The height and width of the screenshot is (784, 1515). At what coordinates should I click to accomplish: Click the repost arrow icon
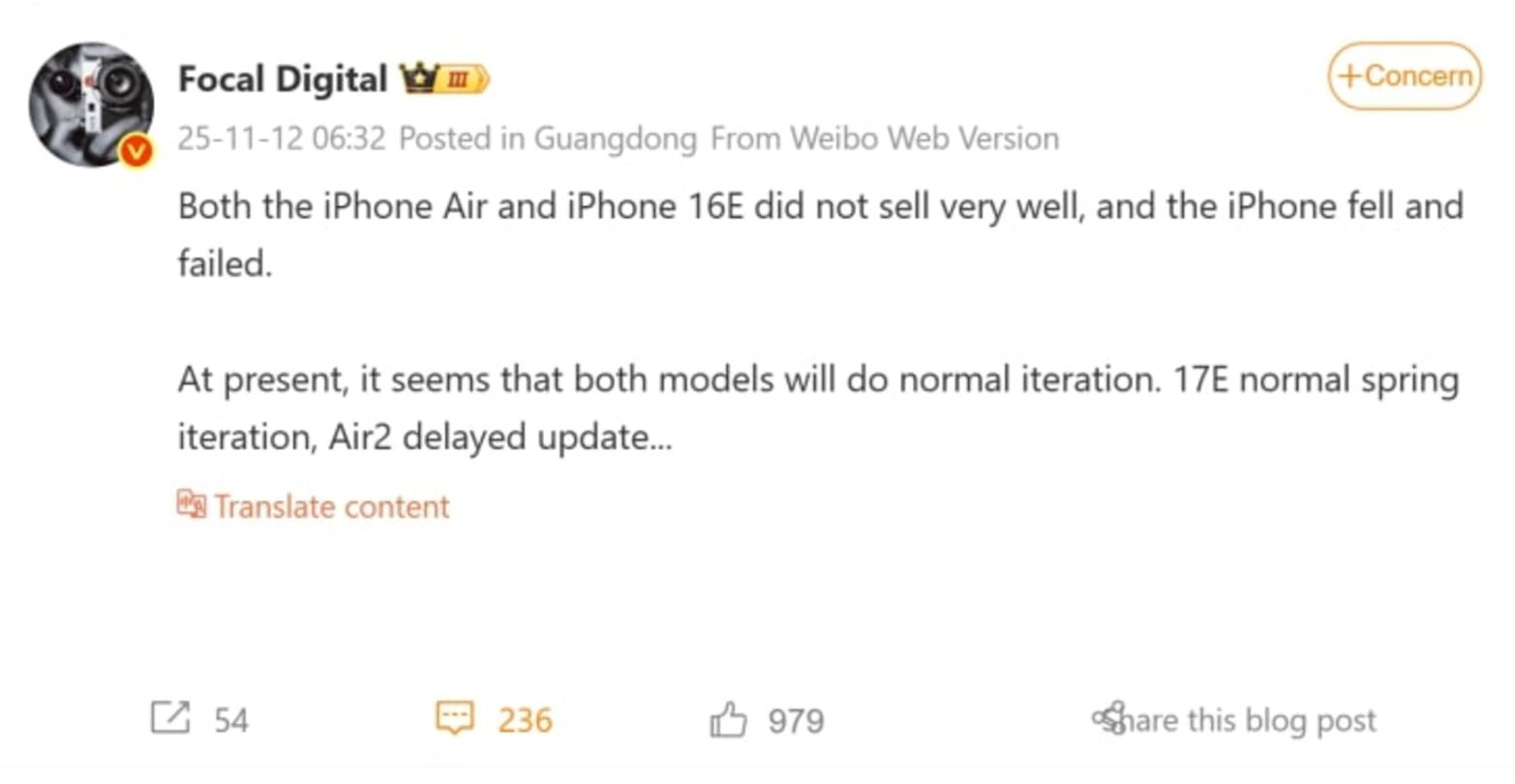coord(172,719)
